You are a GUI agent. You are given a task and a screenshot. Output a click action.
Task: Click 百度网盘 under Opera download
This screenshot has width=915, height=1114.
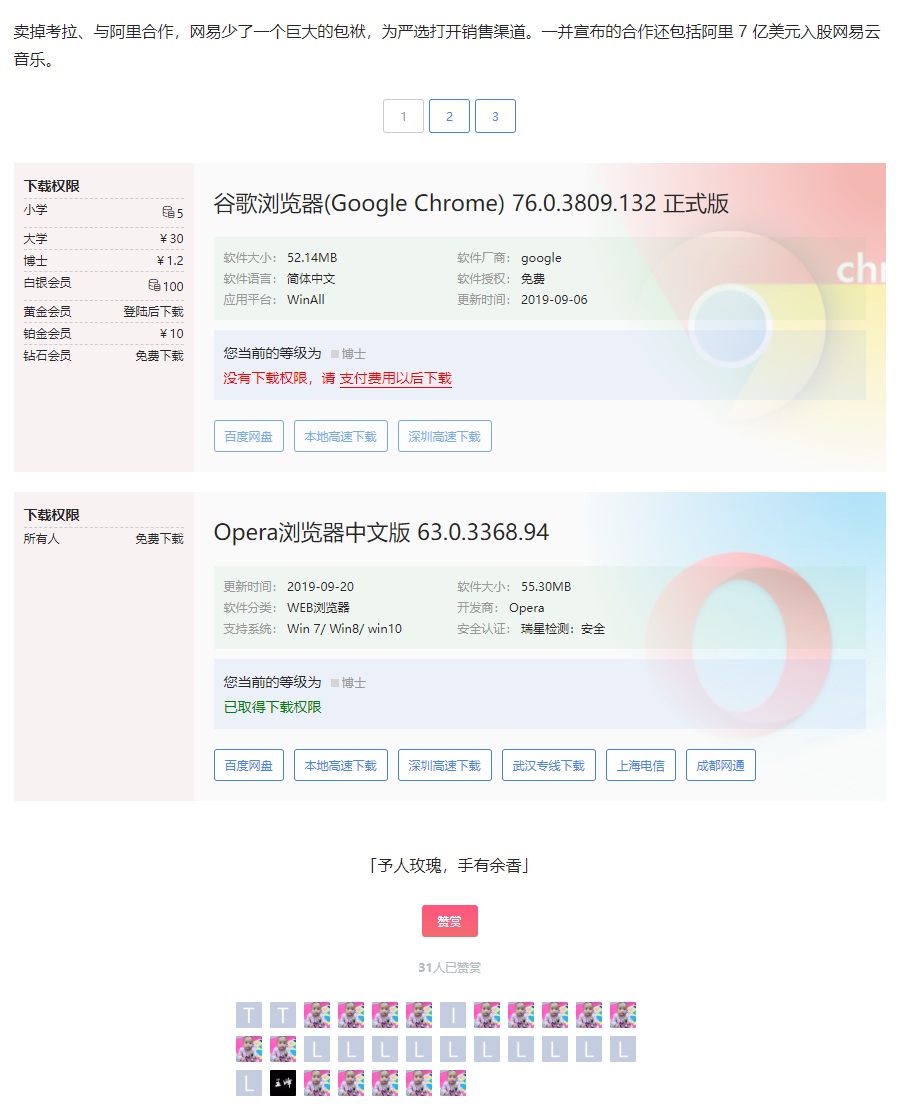249,765
